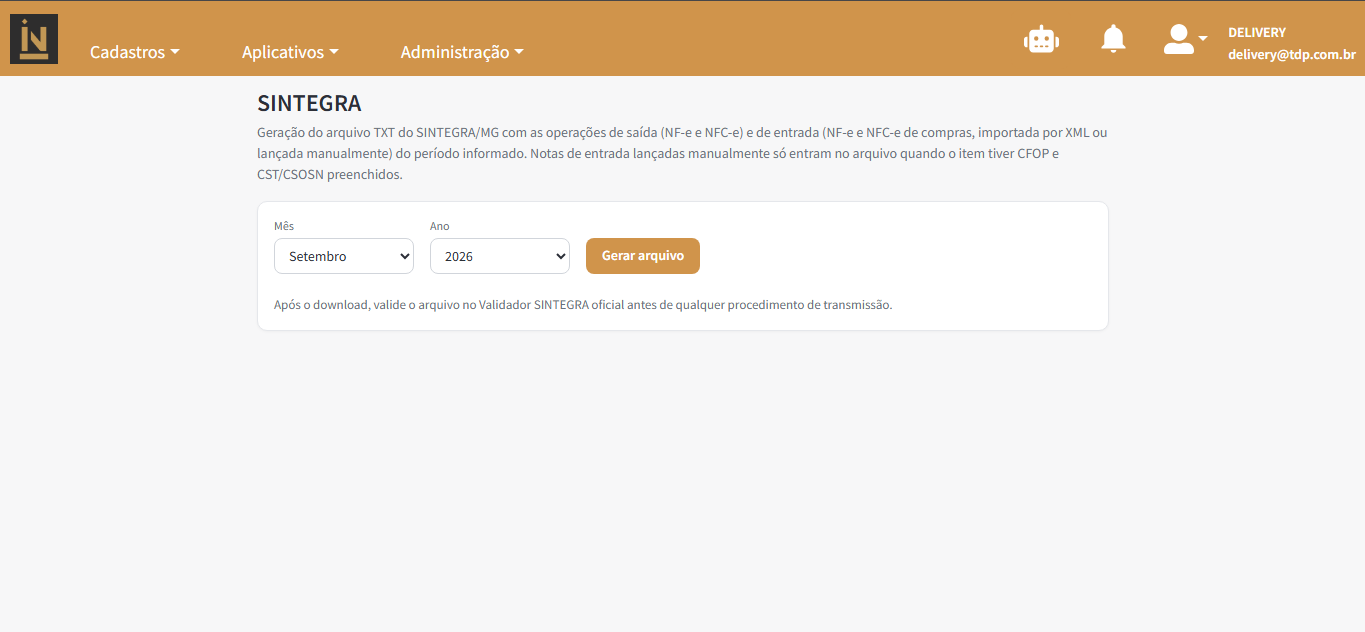
Task: Click the IN logo in the navbar
Action: point(34,39)
